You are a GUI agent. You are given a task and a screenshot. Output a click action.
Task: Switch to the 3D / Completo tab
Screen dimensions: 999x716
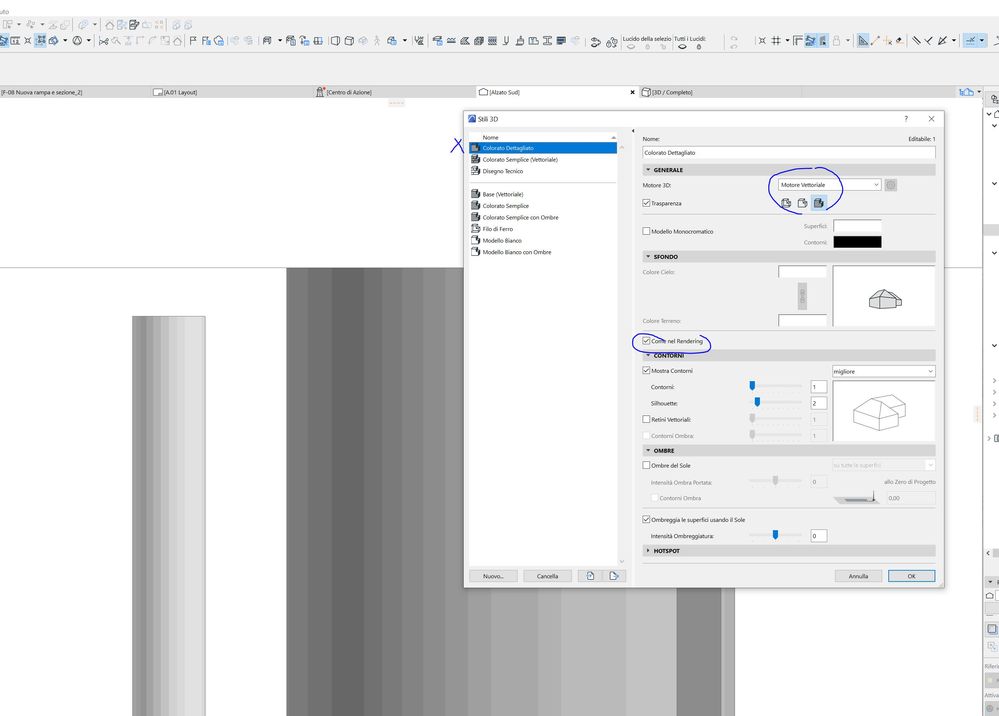(x=672, y=92)
